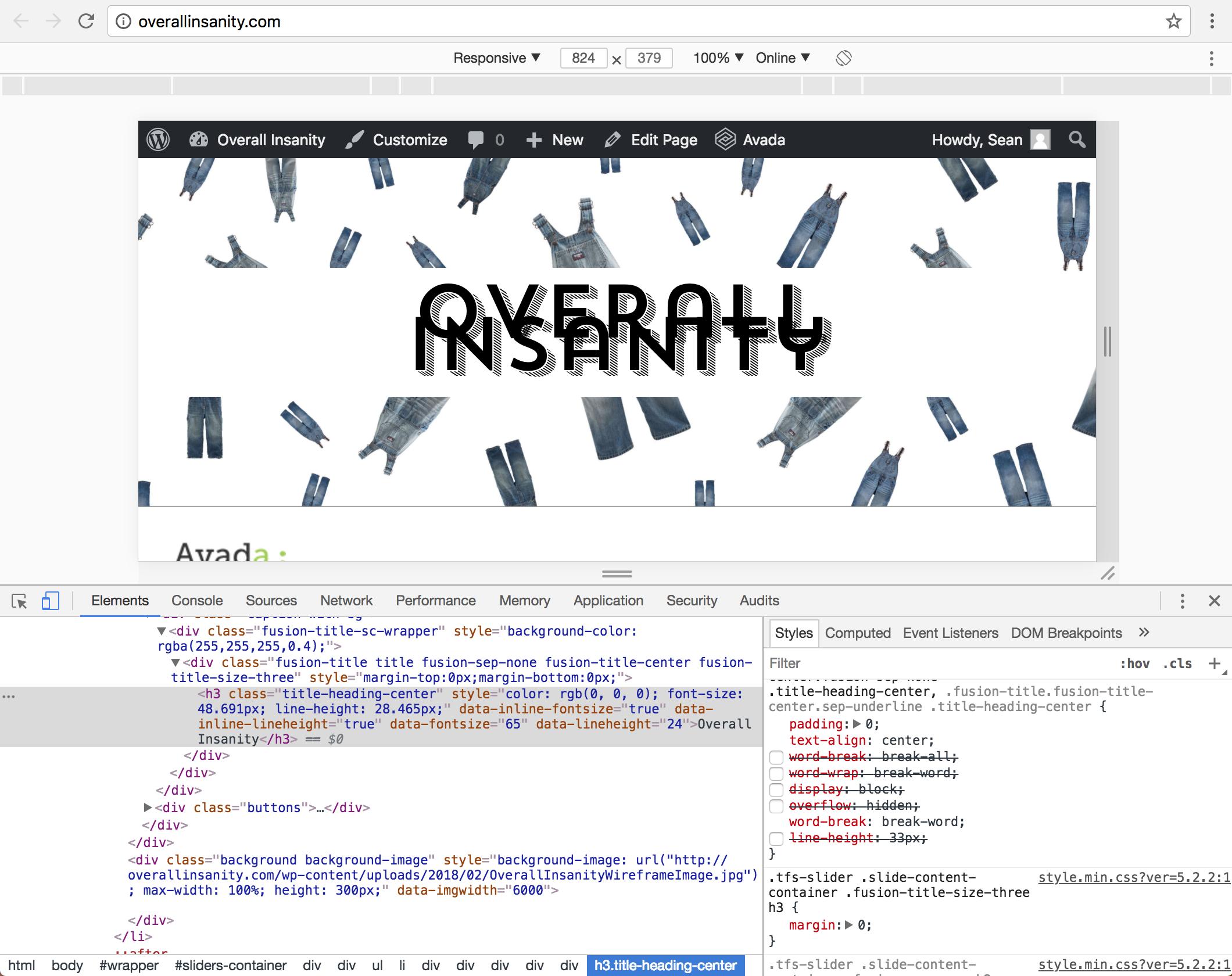Toggle the device toolbar icon
This screenshot has width=1232, height=976.
tap(50, 601)
